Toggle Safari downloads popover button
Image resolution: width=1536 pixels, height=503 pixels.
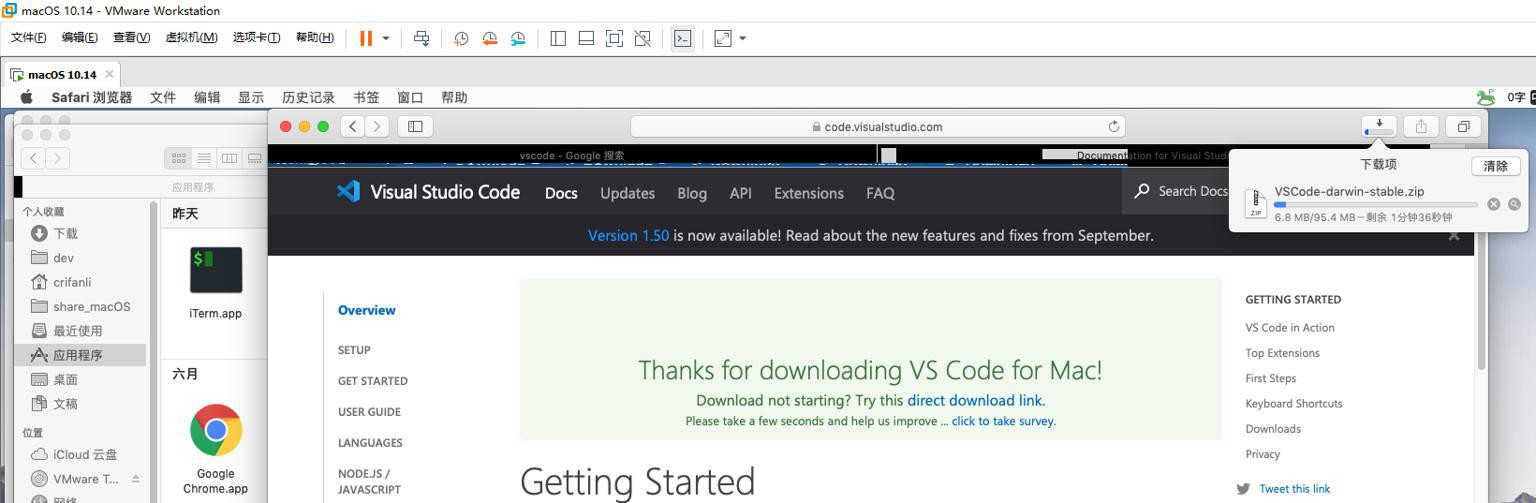(x=1379, y=126)
